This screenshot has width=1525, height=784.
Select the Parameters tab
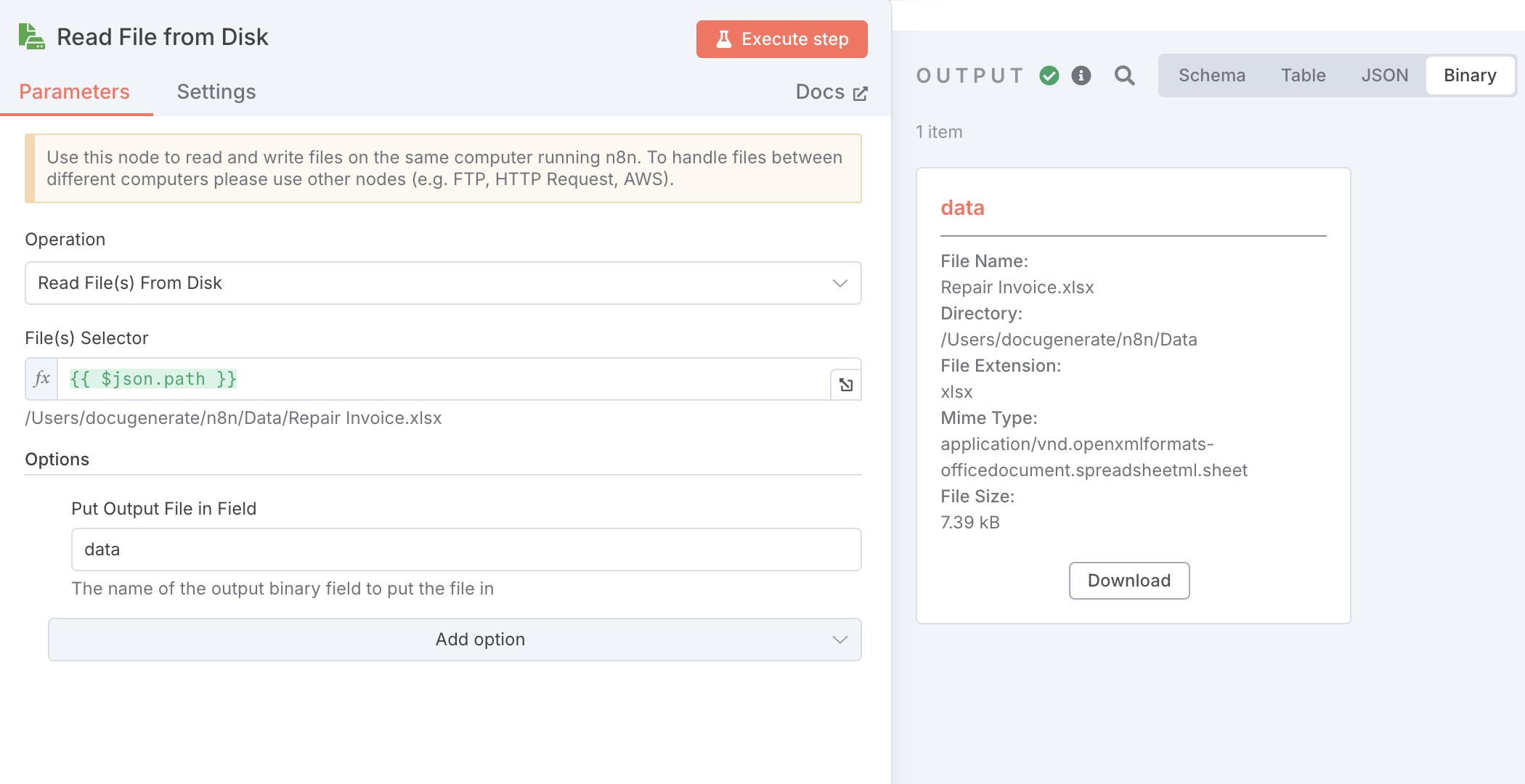pos(74,92)
